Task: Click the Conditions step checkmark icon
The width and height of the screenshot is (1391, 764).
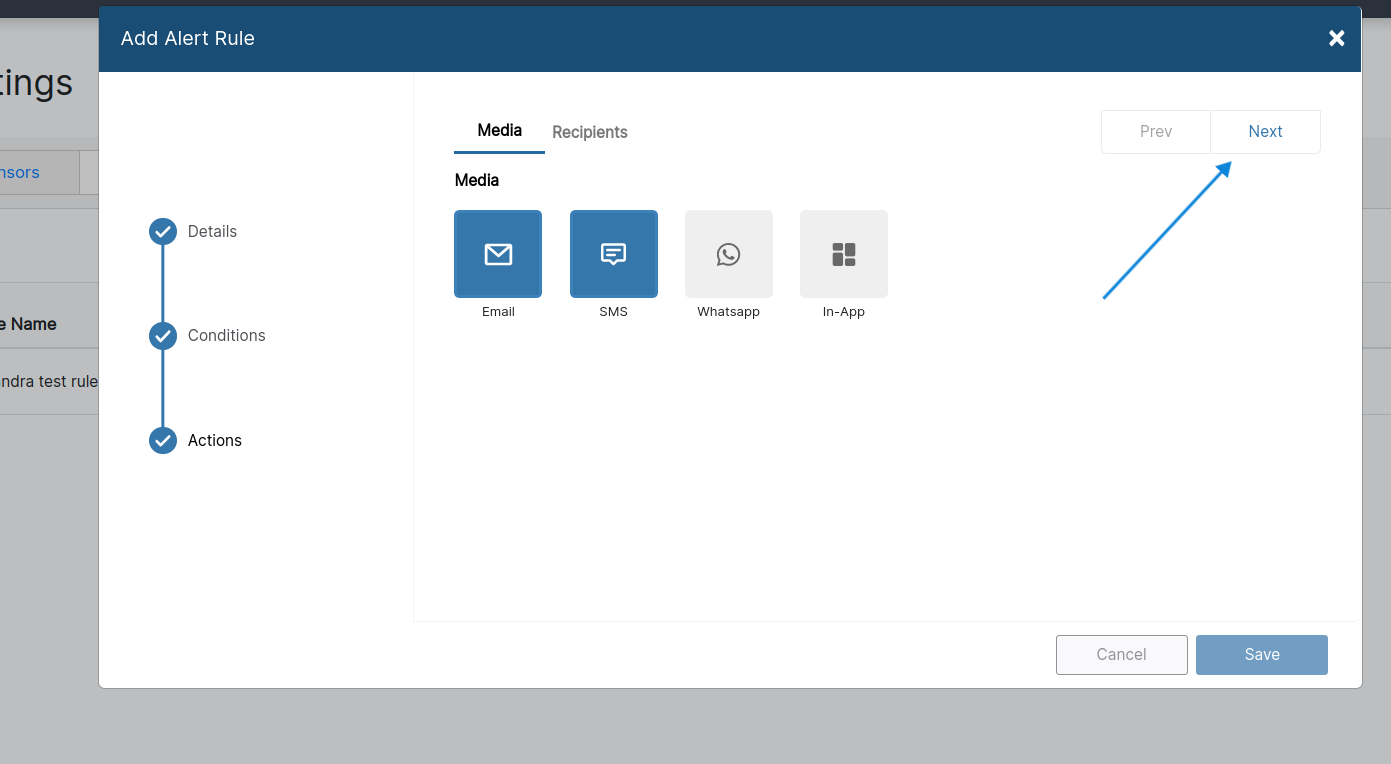Action: tap(162, 336)
